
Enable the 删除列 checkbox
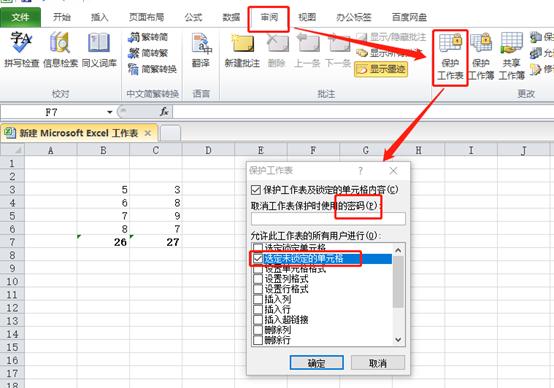258,330
